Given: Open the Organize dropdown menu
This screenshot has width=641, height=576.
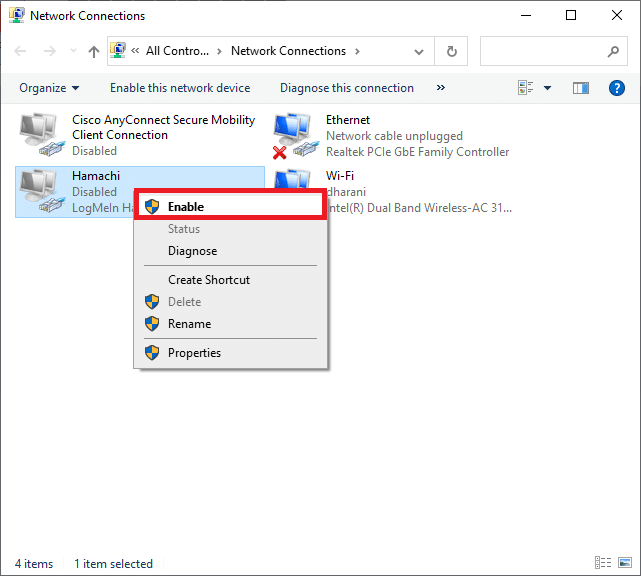Looking at the screenshot, I should click(x=48, y=88).
